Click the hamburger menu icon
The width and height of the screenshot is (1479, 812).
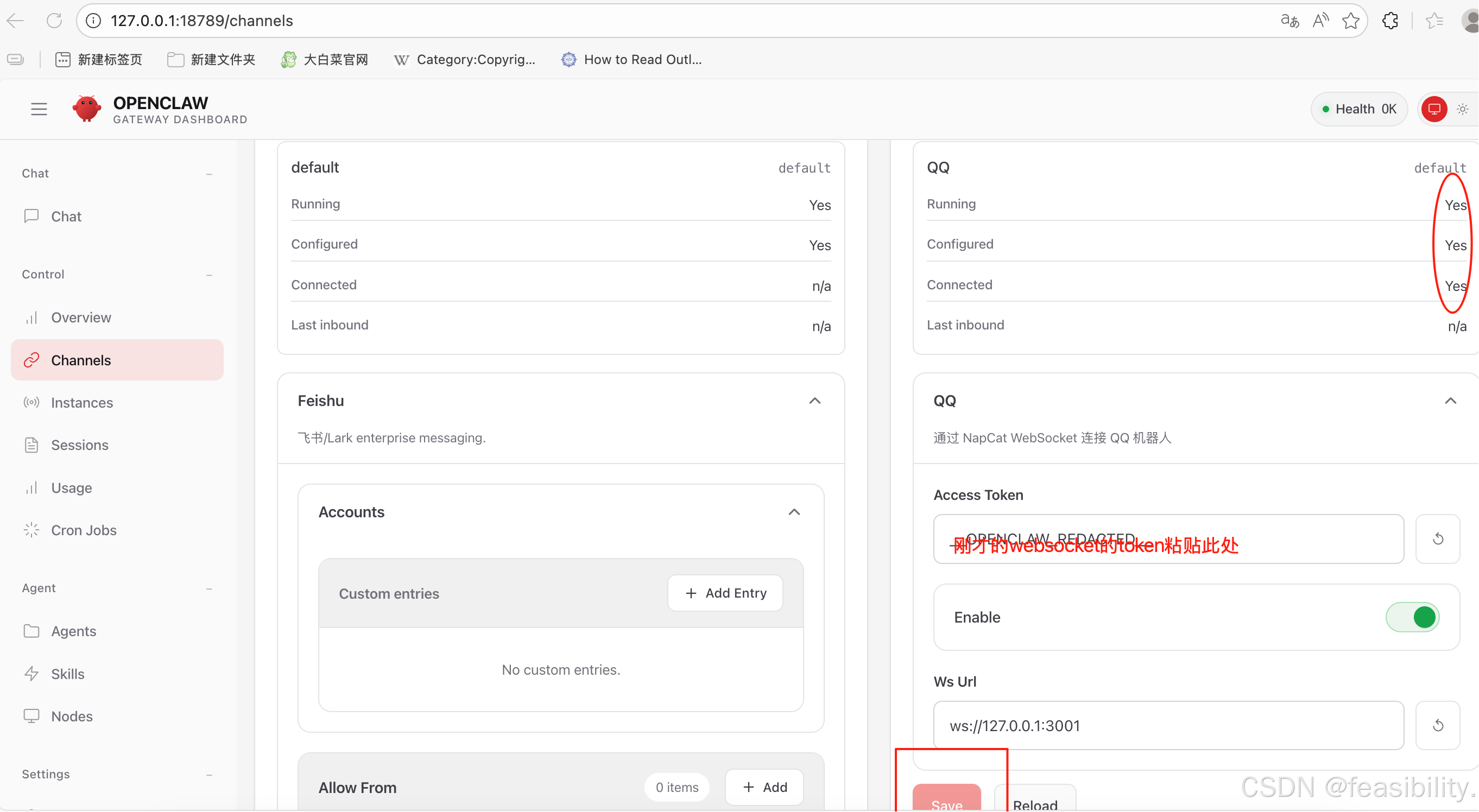tap(39, 109)
